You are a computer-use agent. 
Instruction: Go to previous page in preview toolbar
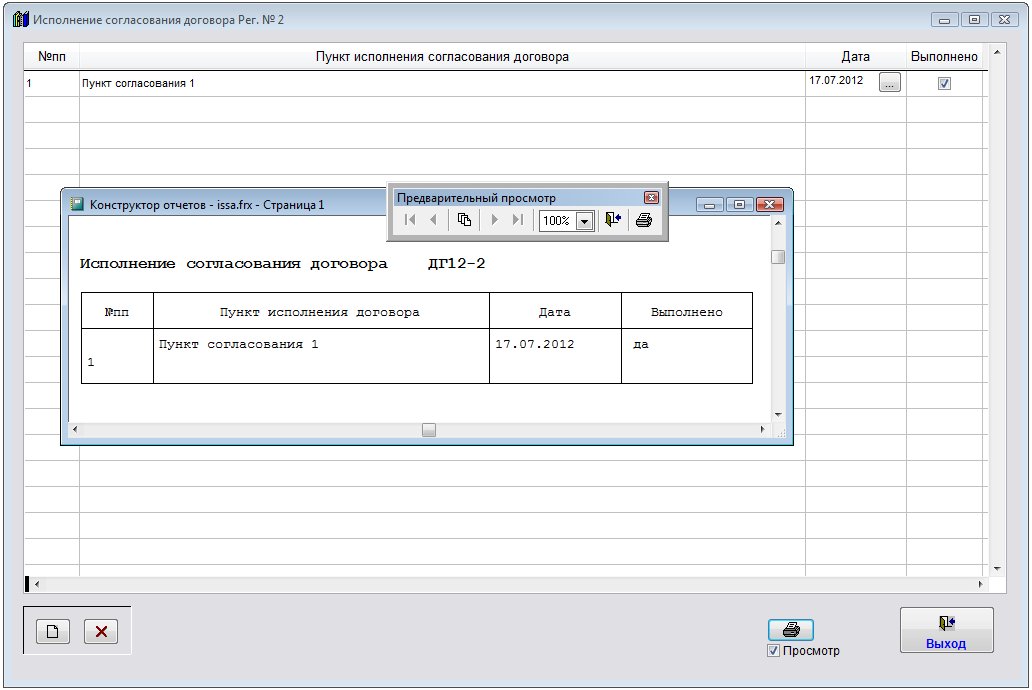433,220
